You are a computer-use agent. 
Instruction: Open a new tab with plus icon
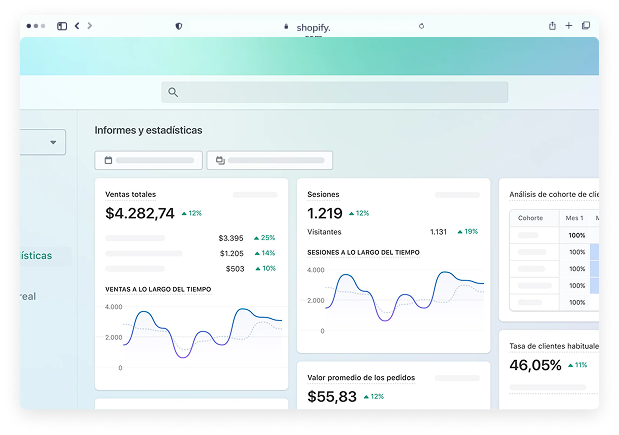(x=568, y=26)
